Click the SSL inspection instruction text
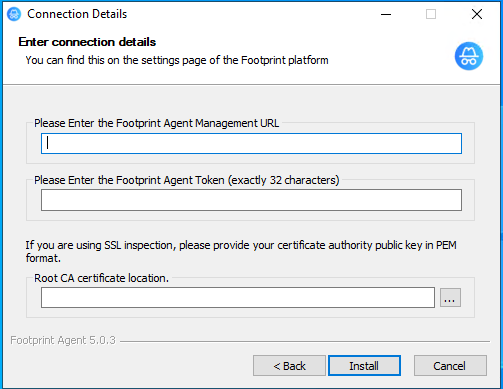 tap(241, 252)
